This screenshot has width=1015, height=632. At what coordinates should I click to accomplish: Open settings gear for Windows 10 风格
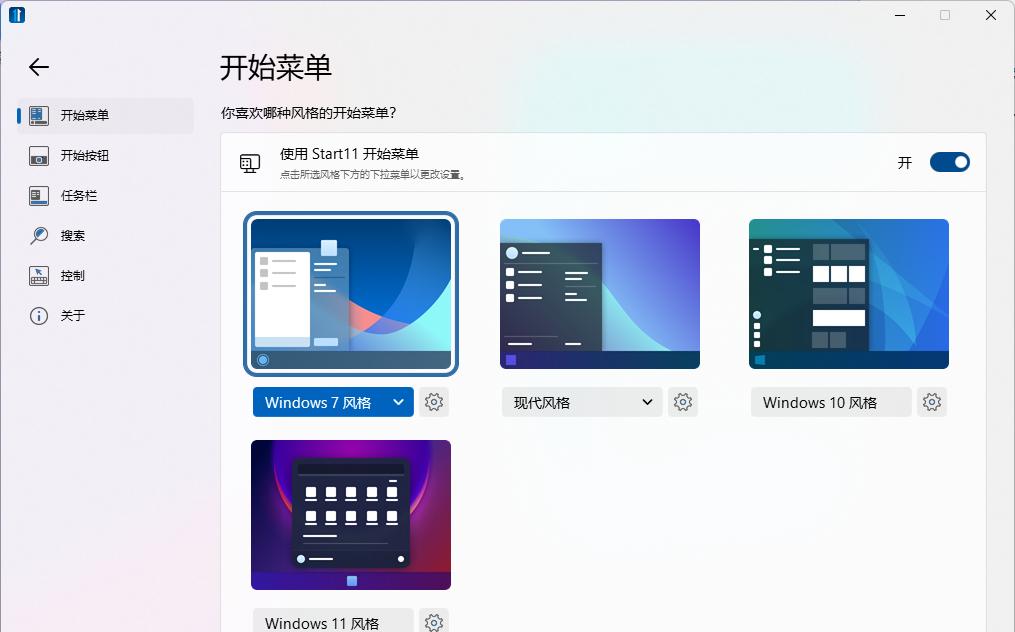932,402
